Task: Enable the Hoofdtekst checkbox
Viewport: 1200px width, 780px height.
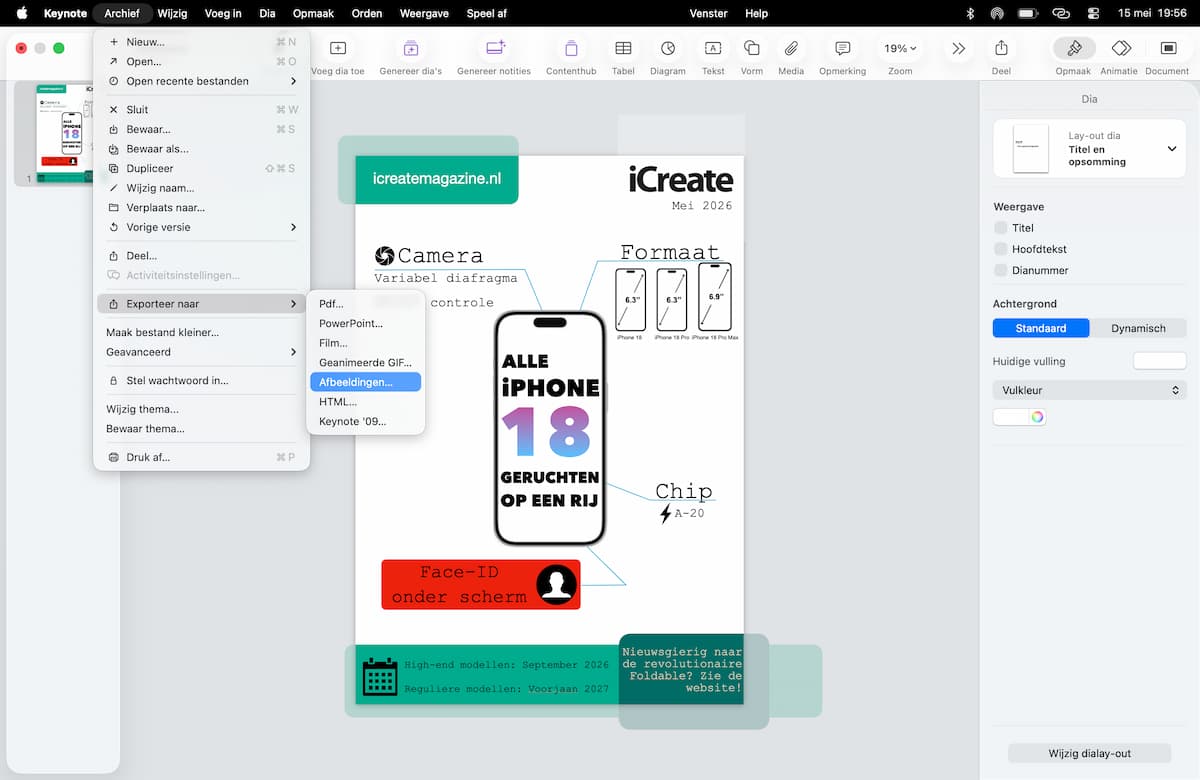Action: (1001, 249)
